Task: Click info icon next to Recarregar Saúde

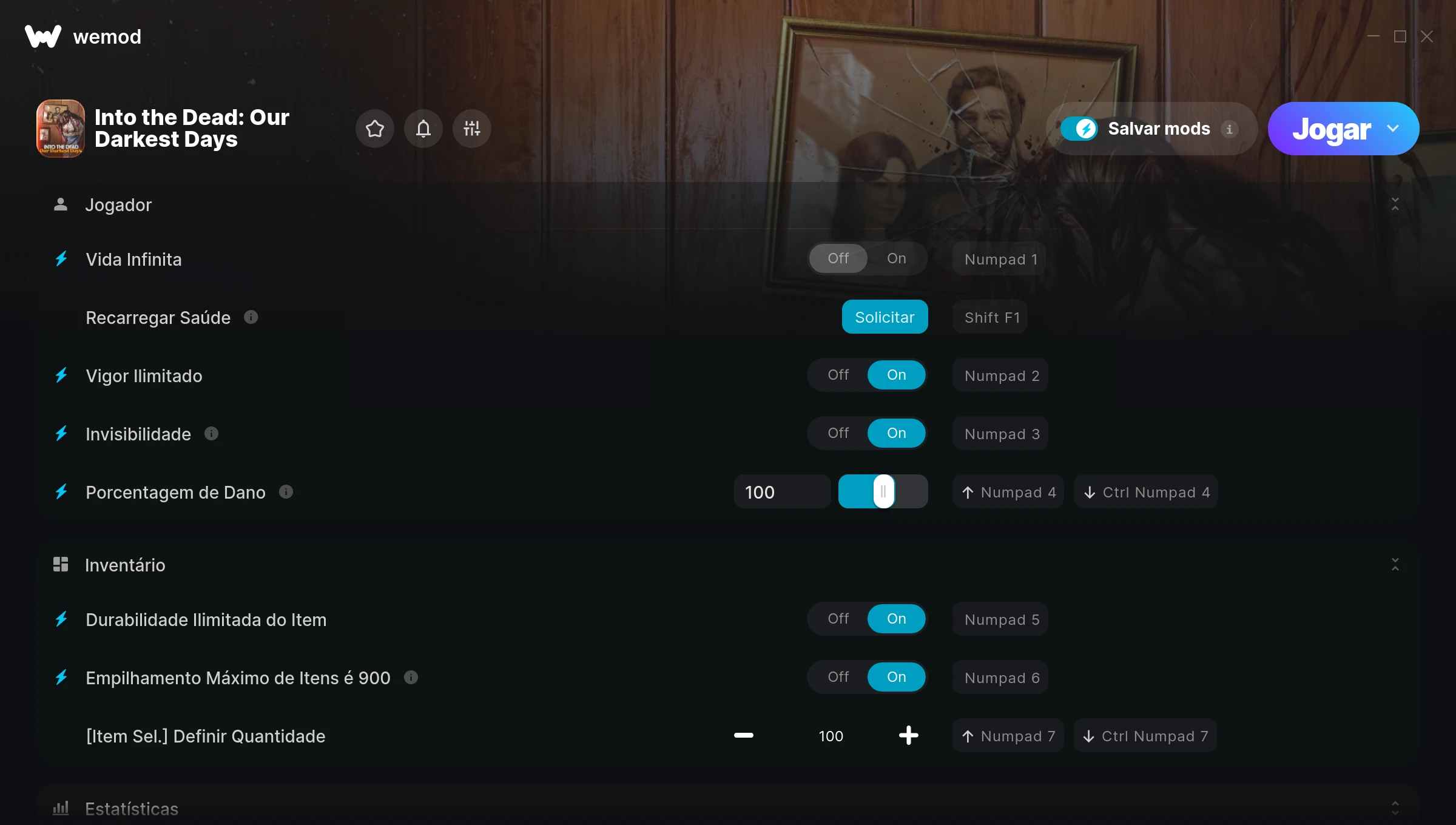Action: click(x=251, y=317)
